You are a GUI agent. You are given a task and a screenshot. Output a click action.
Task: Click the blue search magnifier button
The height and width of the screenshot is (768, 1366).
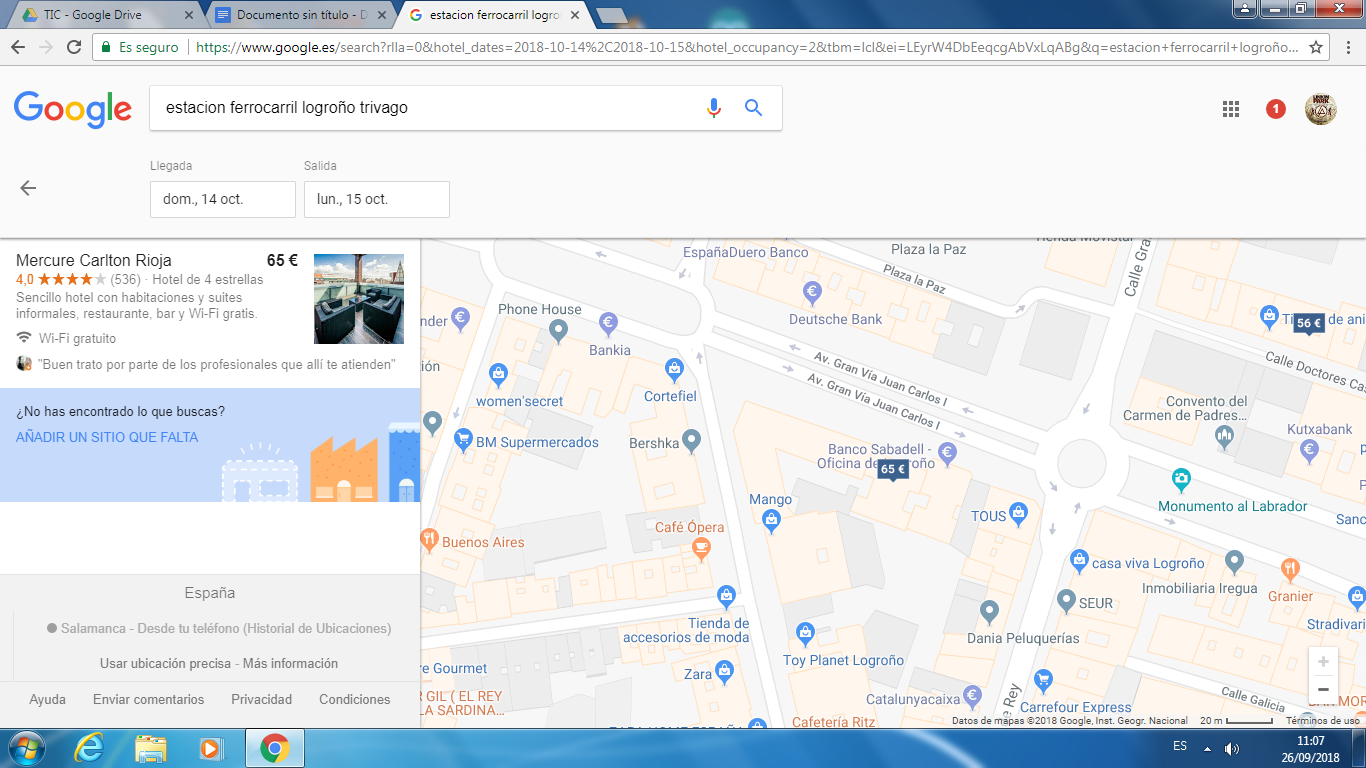pyautogui.click(x=754, y=108)
